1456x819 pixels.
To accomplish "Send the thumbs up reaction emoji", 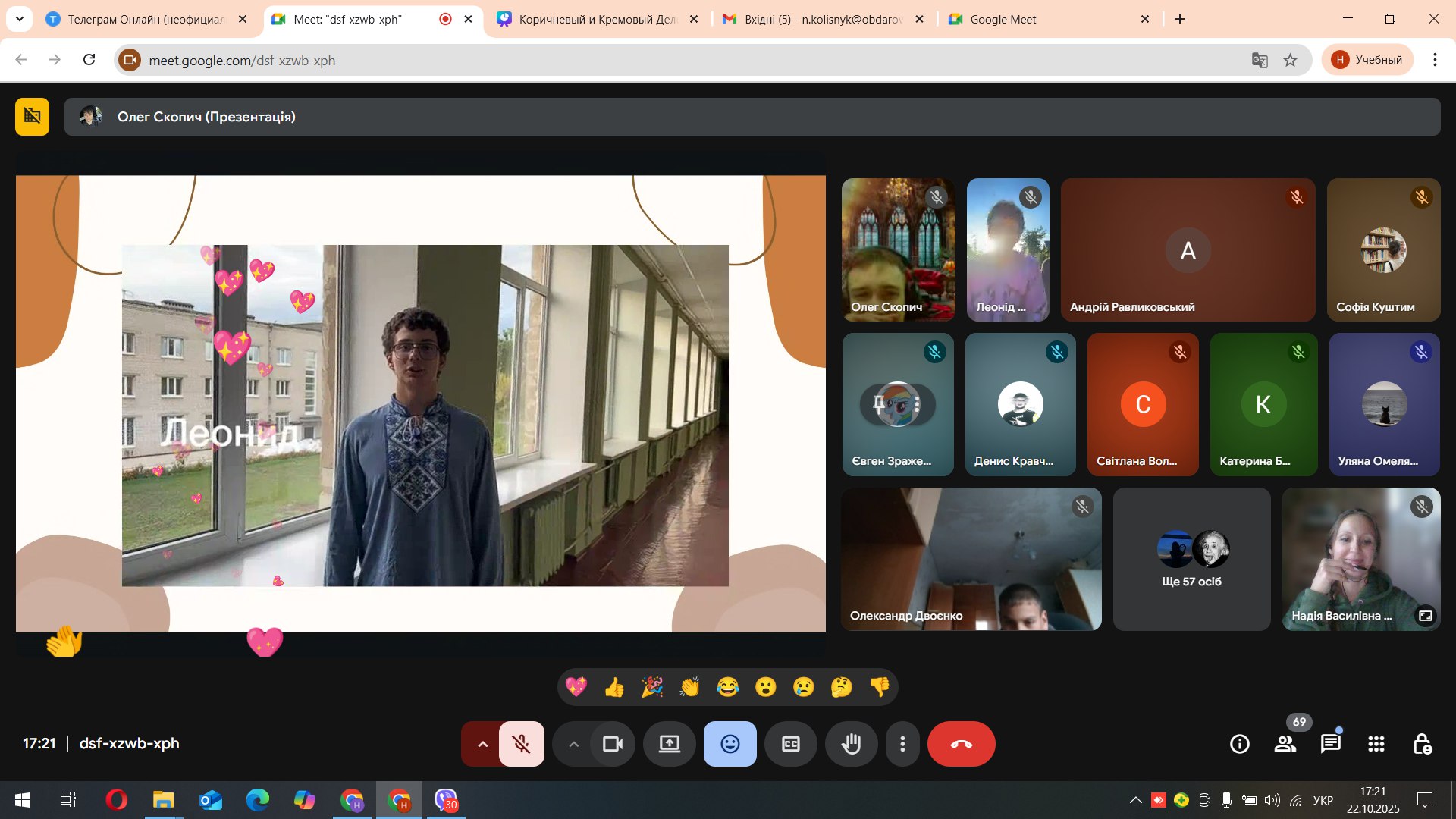I will tap(614, 687).
